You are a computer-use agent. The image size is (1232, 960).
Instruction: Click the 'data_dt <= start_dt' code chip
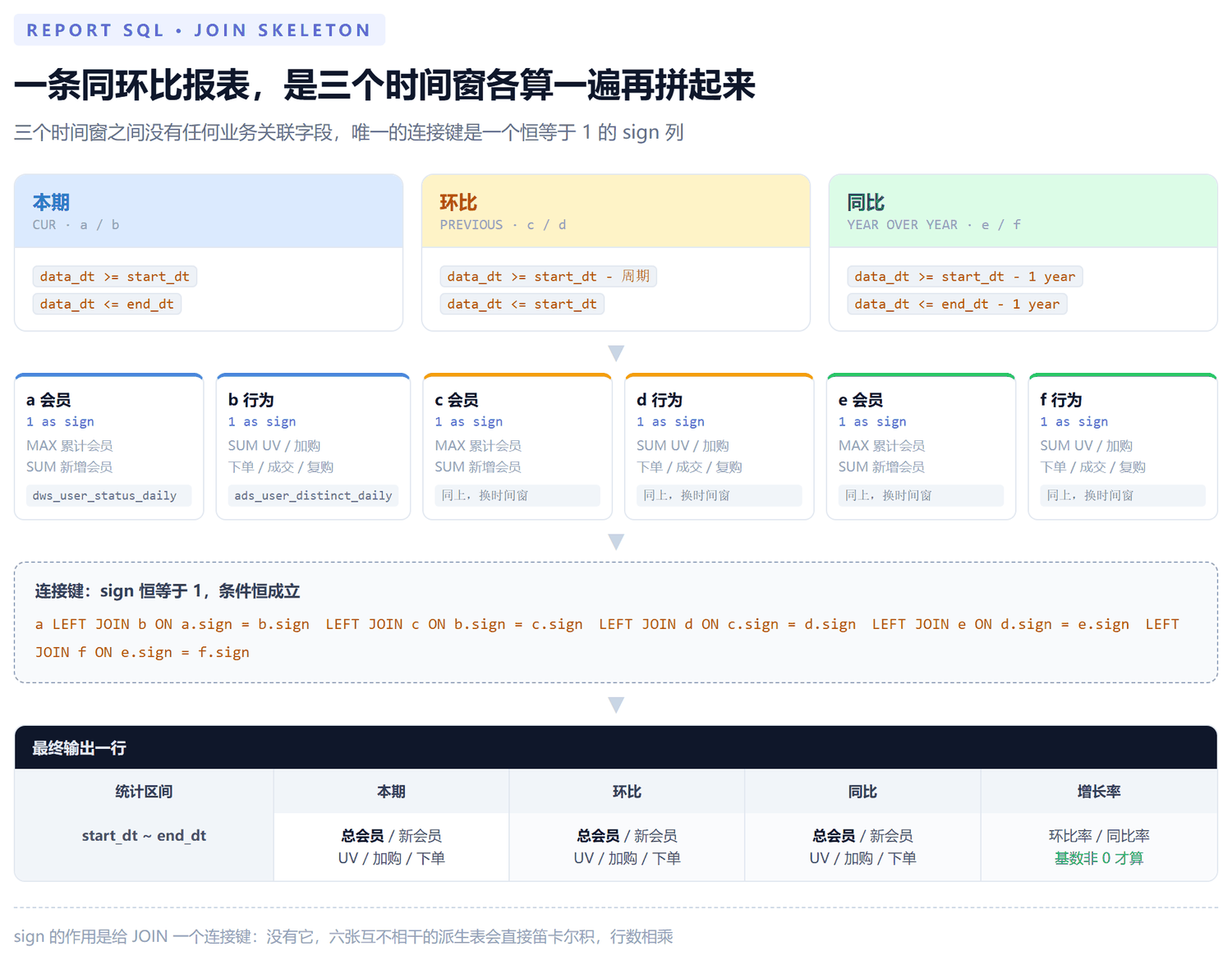click(x=522, y=304)
